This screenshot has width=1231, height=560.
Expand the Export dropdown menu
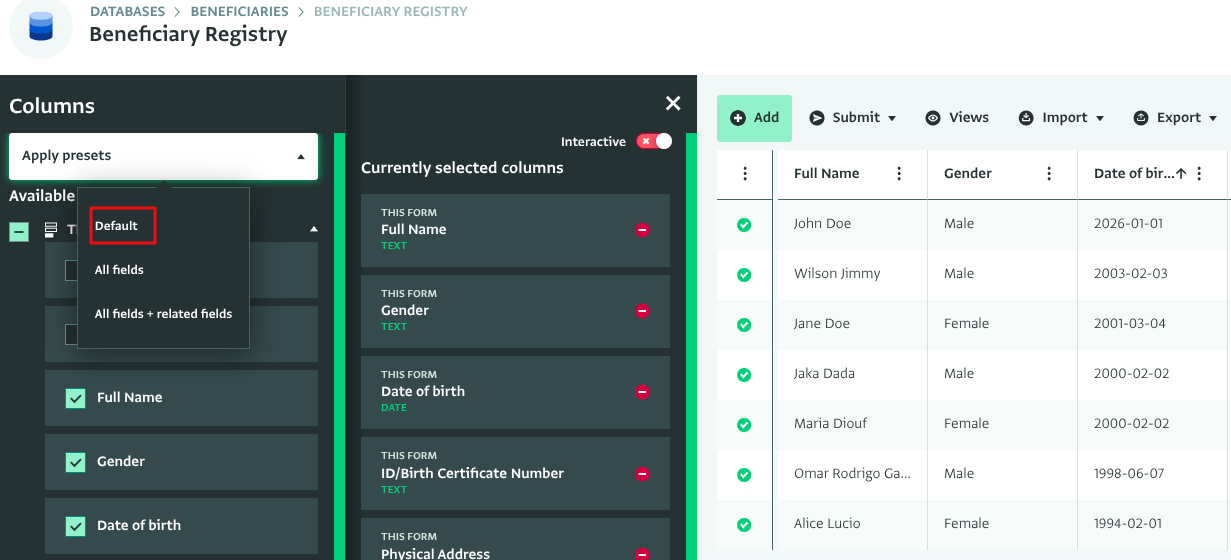pyautogui.click(x=1175, y=118)
